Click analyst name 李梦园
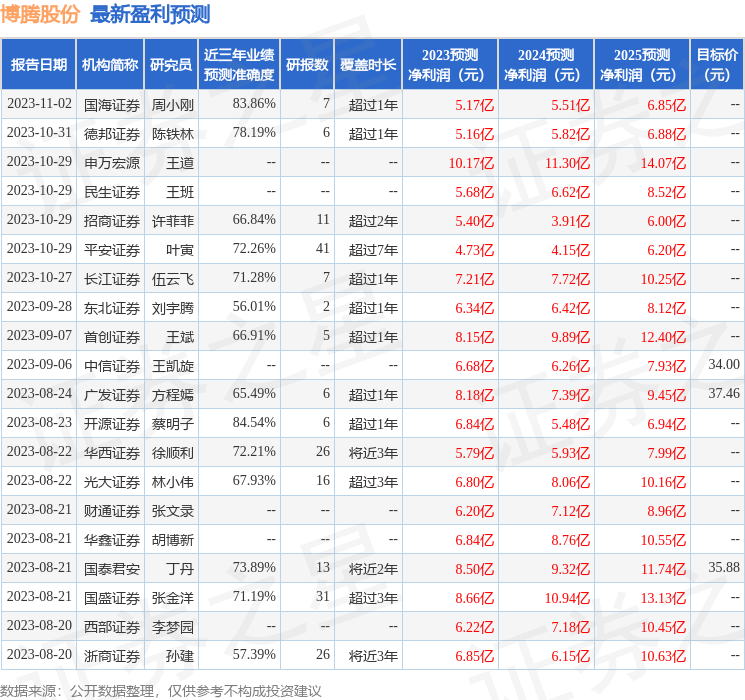Screen dimensions: 745x700 point(172,627)
